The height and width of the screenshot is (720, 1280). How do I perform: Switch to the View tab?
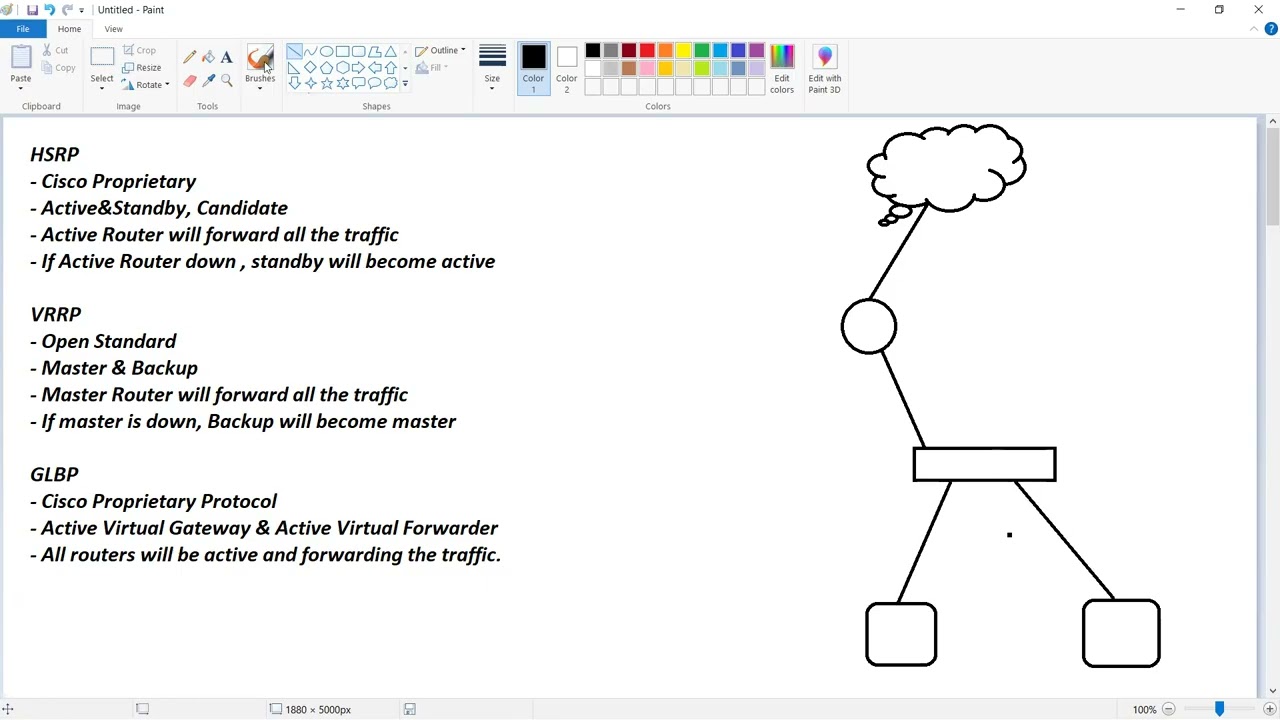pyautogui.click(x=113, y=29)
